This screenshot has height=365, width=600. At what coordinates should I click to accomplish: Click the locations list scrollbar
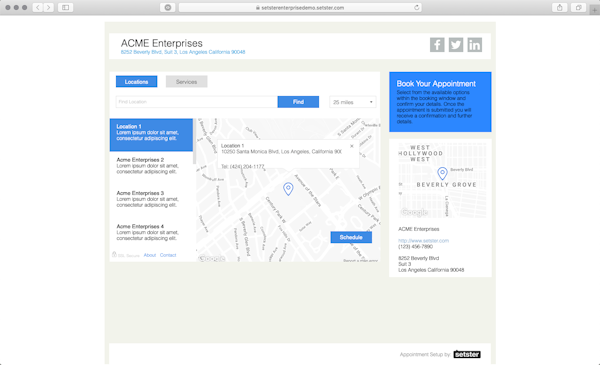point(194,141)
